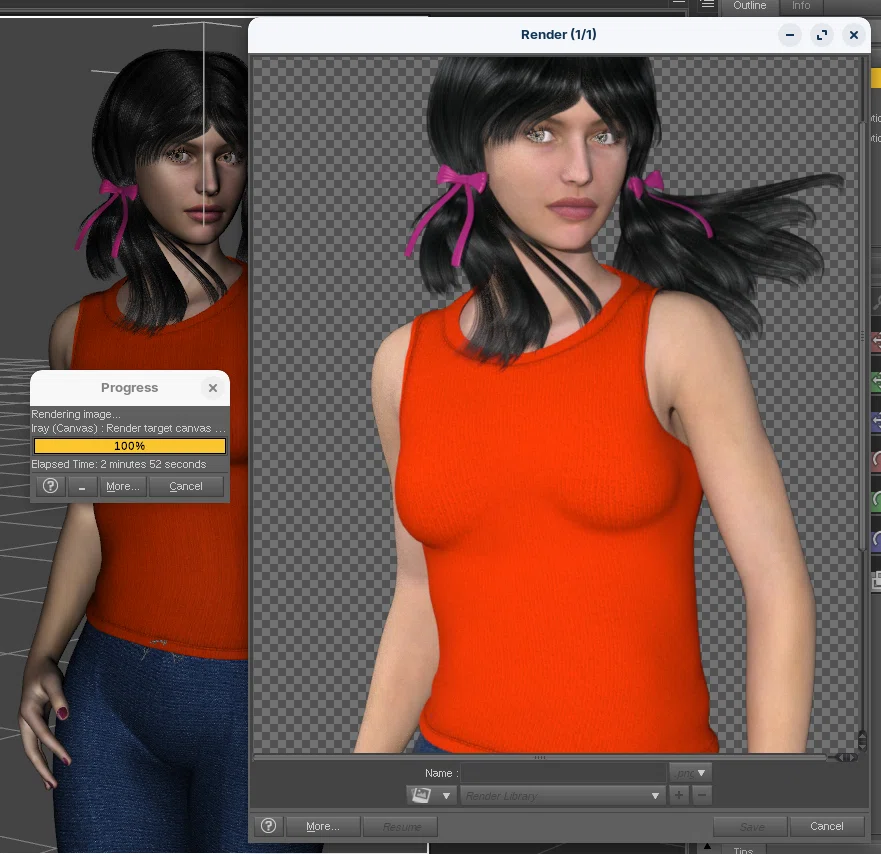This screenshot has width=881, height=854.
Task: Close the Progress dialog
Action: point(213,388)
